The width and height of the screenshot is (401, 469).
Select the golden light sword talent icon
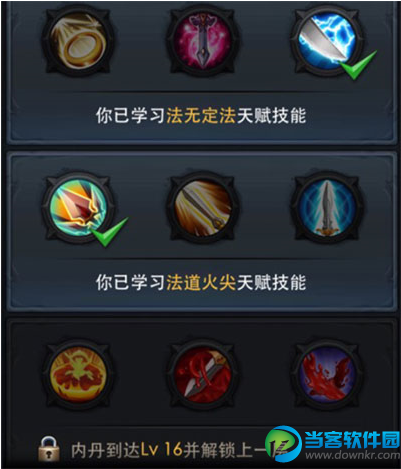pyautogui.click(x=203, y=207)
